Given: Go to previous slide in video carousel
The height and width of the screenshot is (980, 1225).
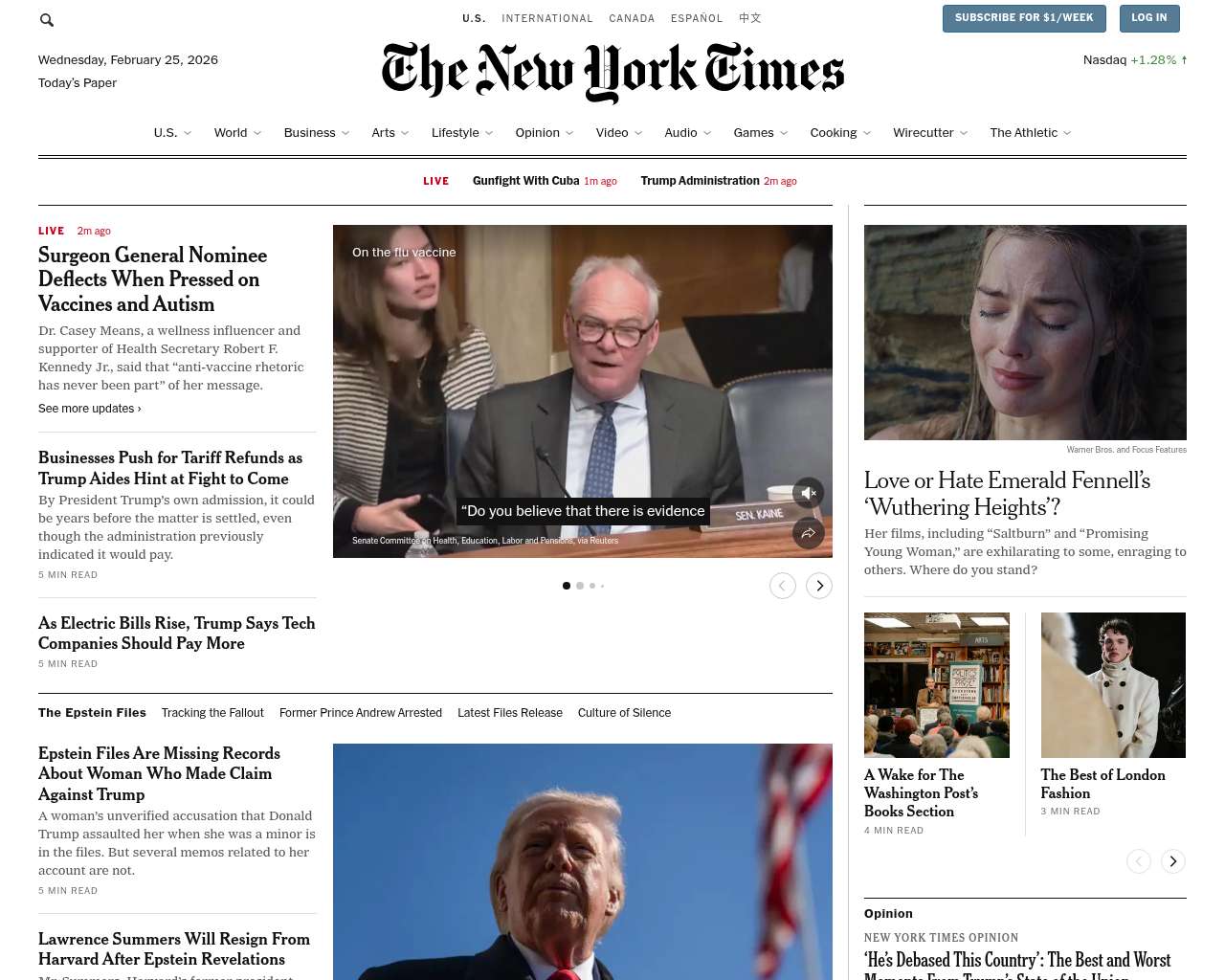Looking at the screenshot, I should pyautogui.click(x=783, y=586).
